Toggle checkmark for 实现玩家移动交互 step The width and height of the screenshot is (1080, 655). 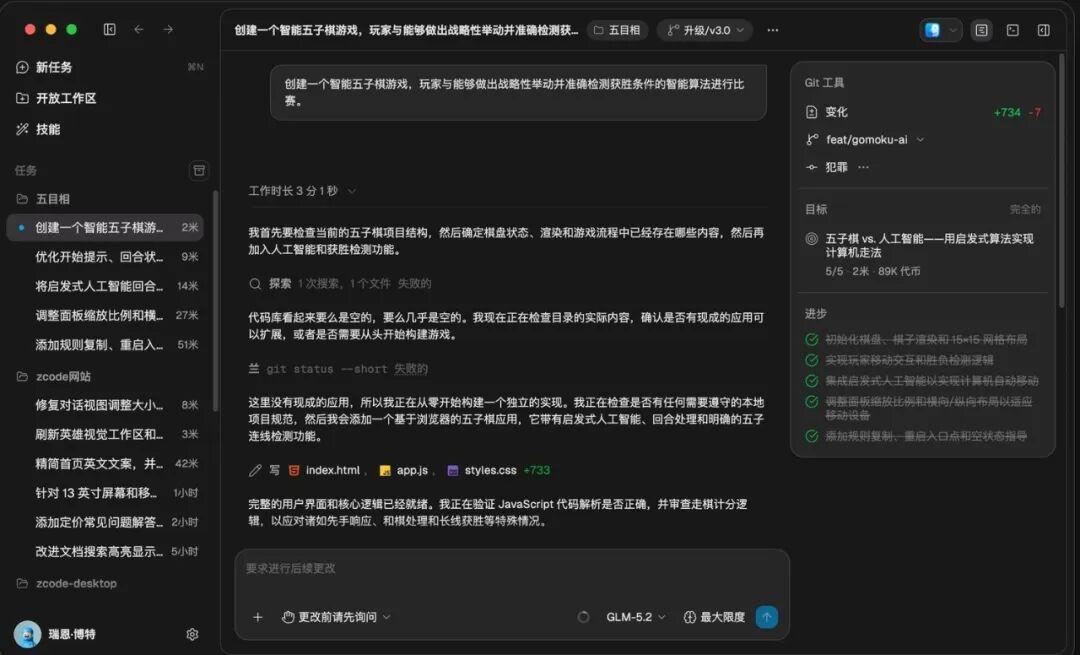[811, 360]
